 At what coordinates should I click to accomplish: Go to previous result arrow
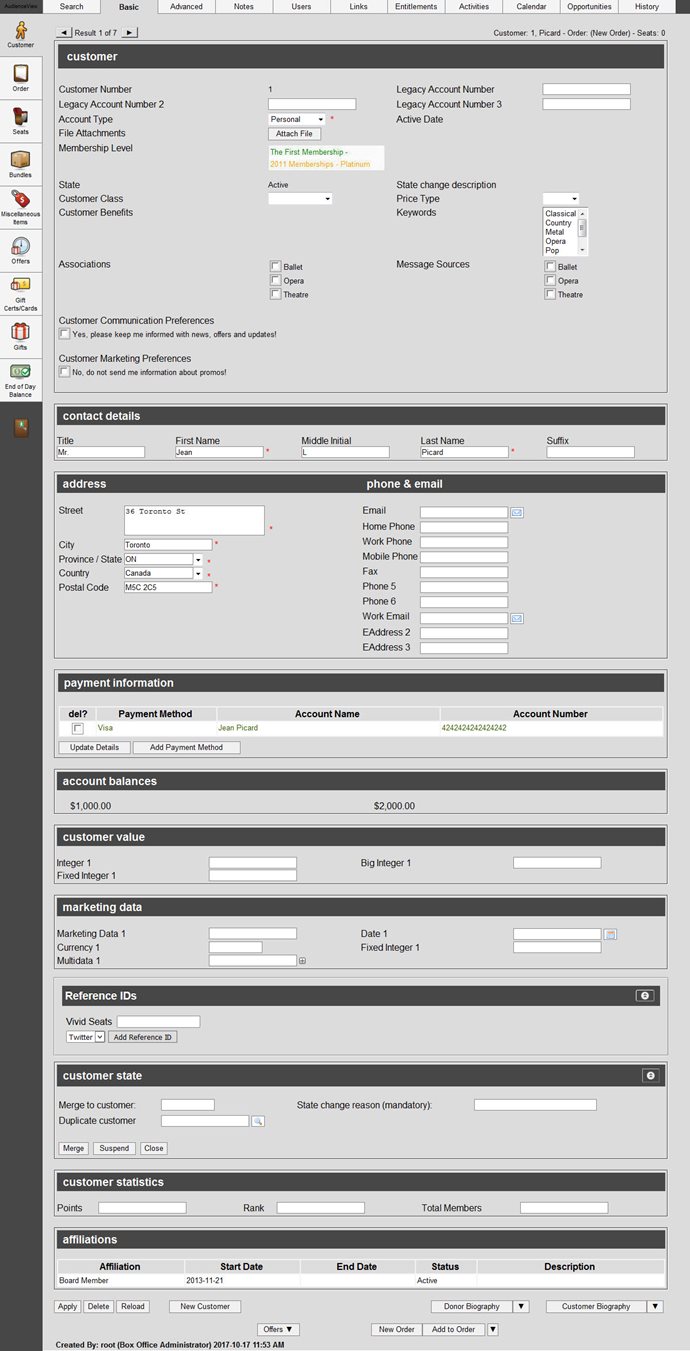[x=64, y=33]
